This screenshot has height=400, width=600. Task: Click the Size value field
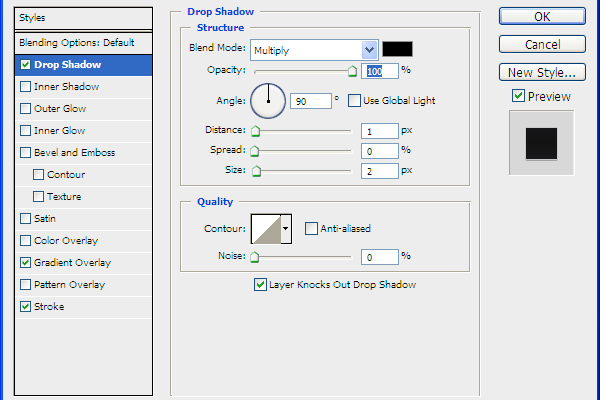380,171
